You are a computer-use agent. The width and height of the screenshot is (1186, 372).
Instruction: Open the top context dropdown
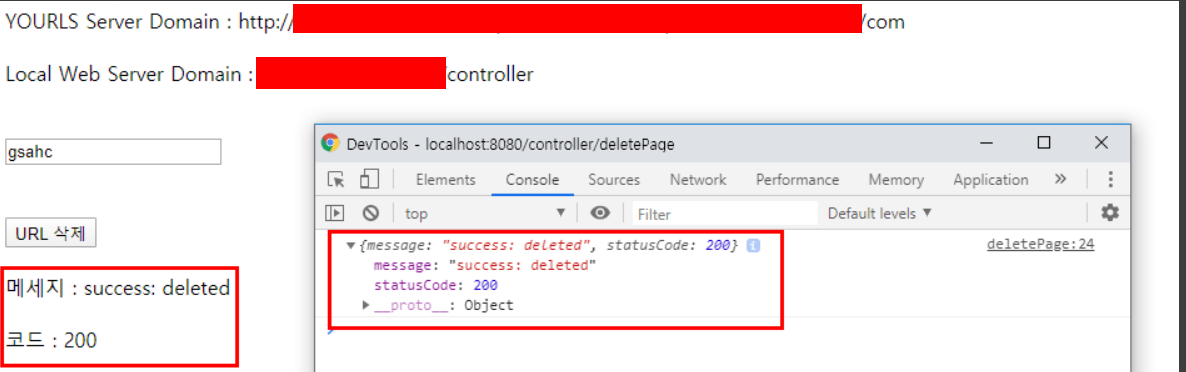486,214
